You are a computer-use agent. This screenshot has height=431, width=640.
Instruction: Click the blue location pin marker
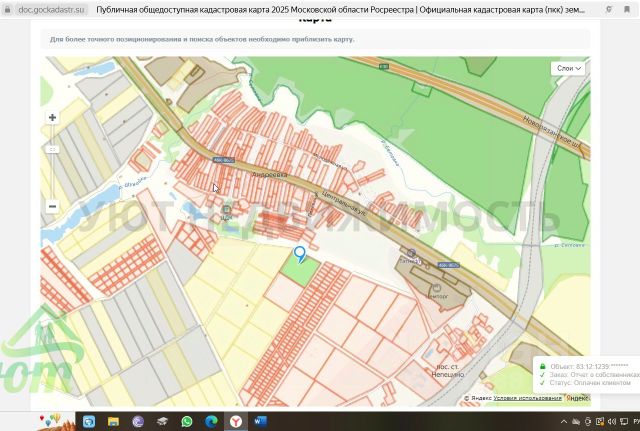[x=300, y=254]
